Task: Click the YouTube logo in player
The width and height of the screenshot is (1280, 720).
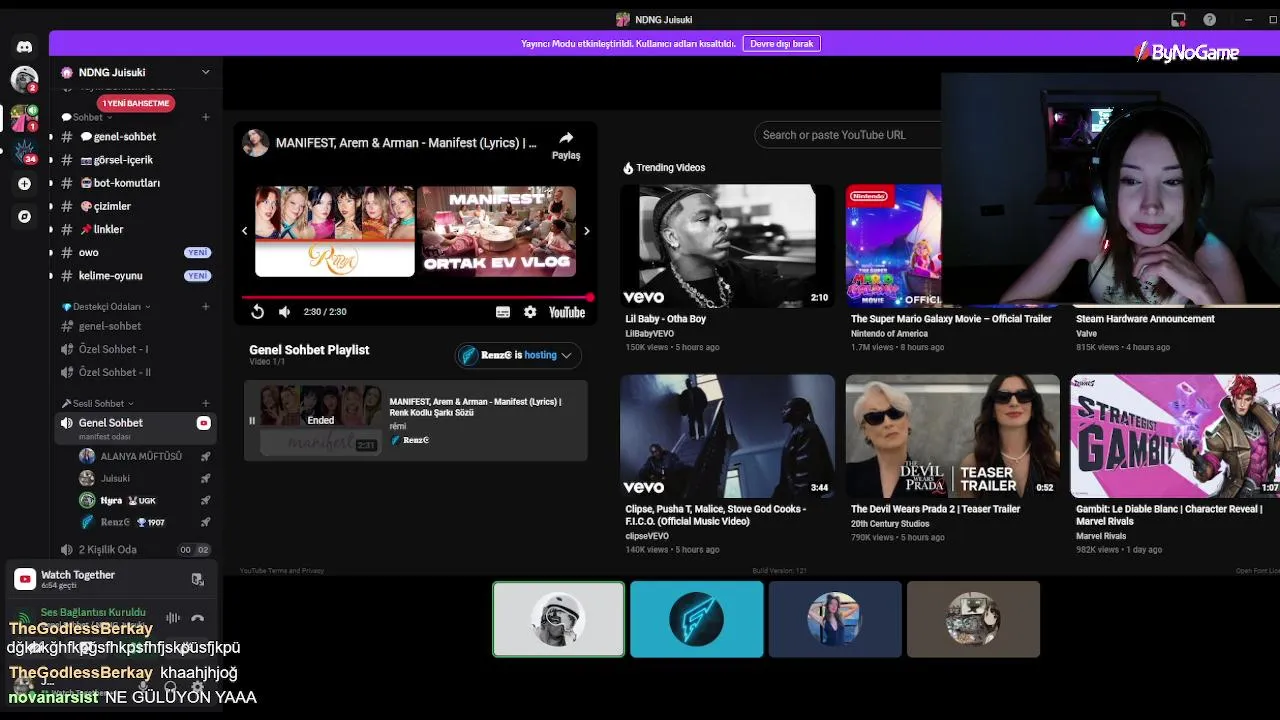Action: pos(567,312)
